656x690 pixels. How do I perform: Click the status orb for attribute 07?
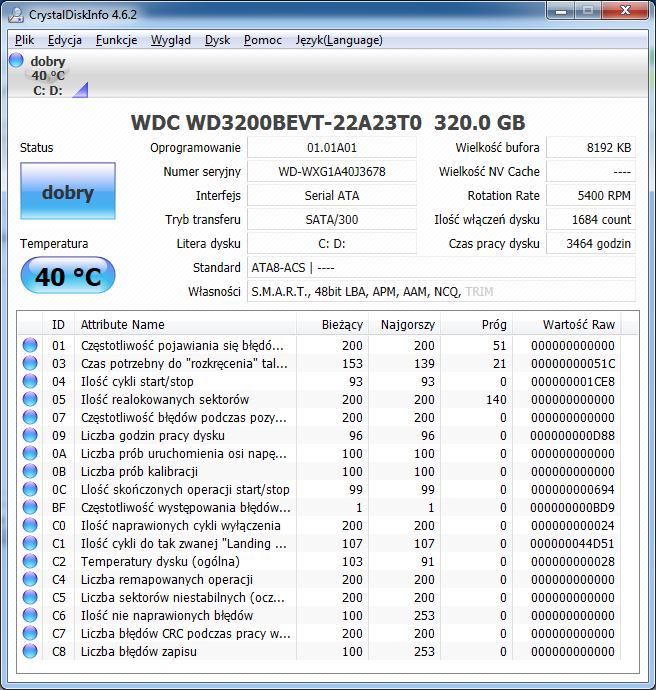tap(30, 417)
